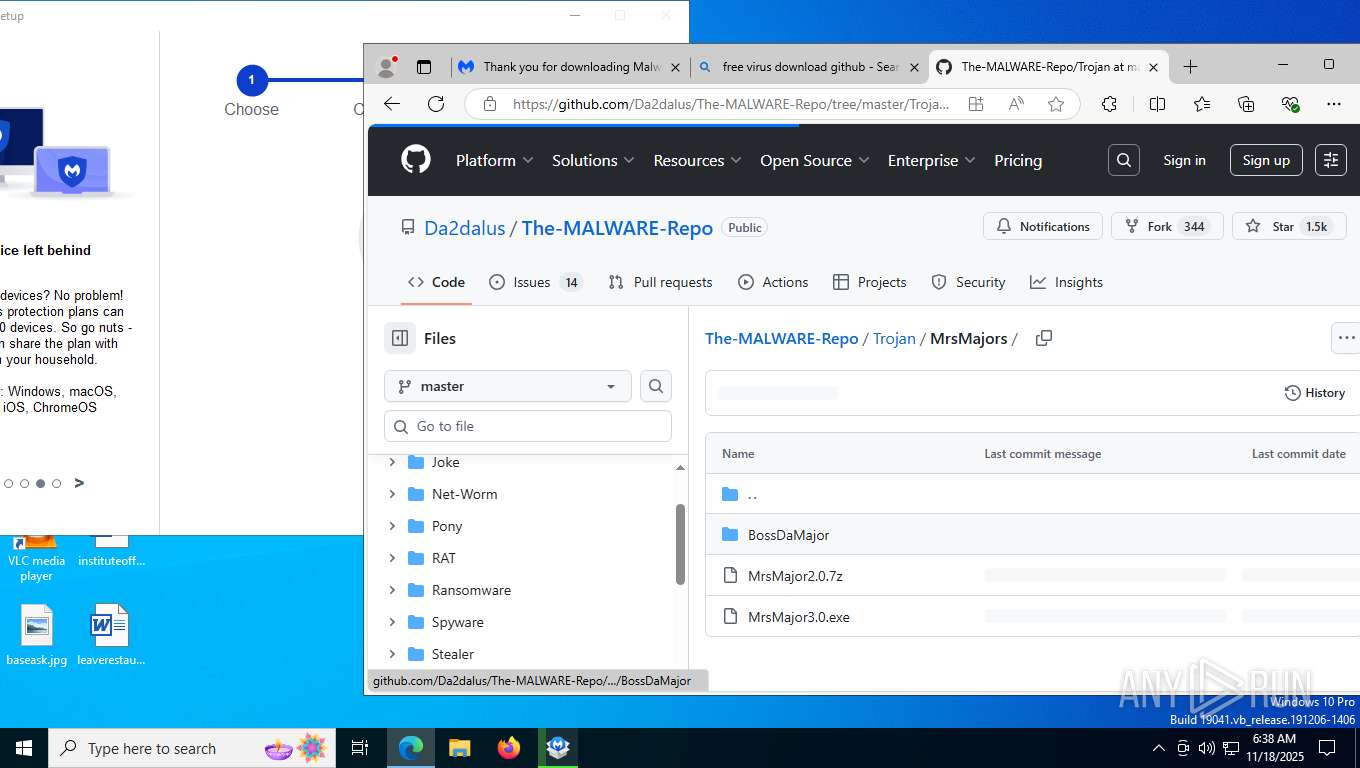Open the Pricing link

tap(1018, 160)
